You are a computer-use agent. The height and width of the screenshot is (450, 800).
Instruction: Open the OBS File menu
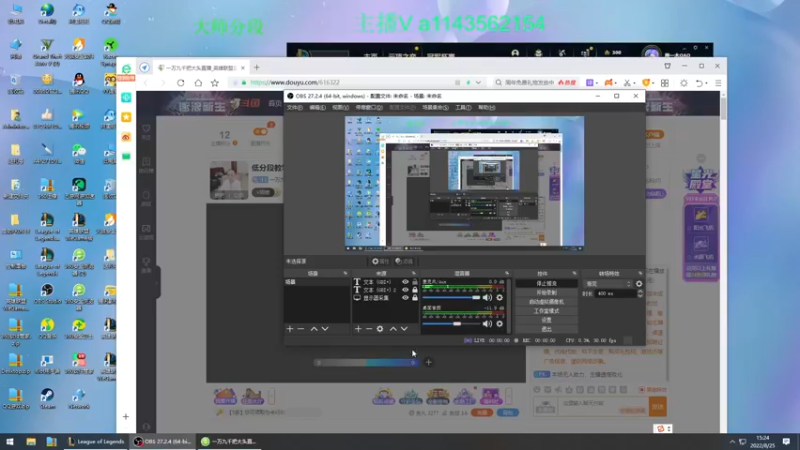(x=294, y=108)
